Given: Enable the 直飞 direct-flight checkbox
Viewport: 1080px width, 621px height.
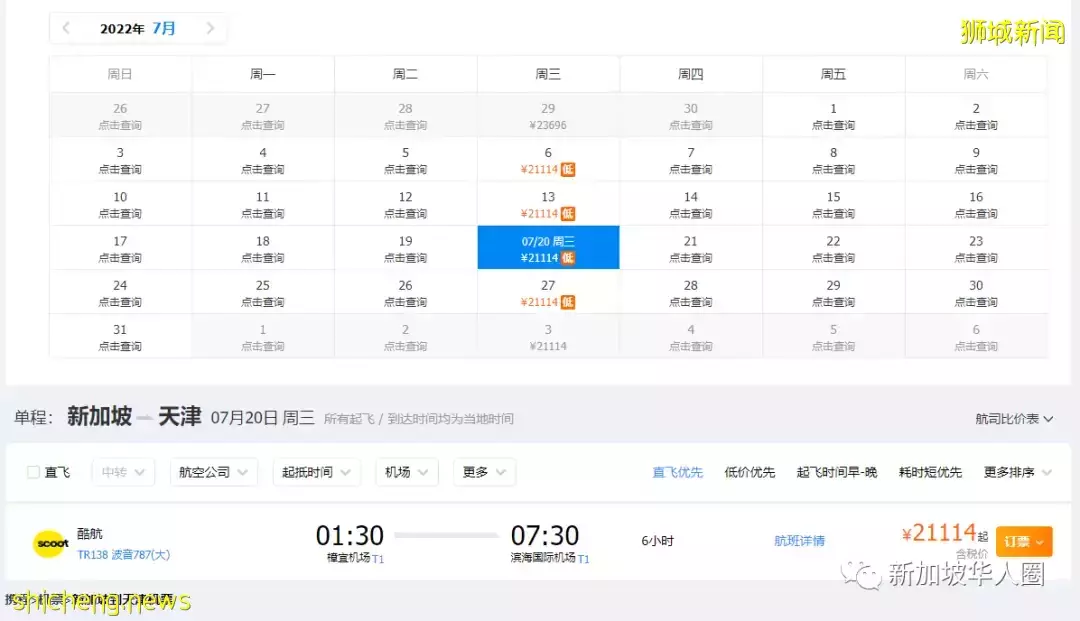Looking at the screenshot, I should [x=35, y=472].
